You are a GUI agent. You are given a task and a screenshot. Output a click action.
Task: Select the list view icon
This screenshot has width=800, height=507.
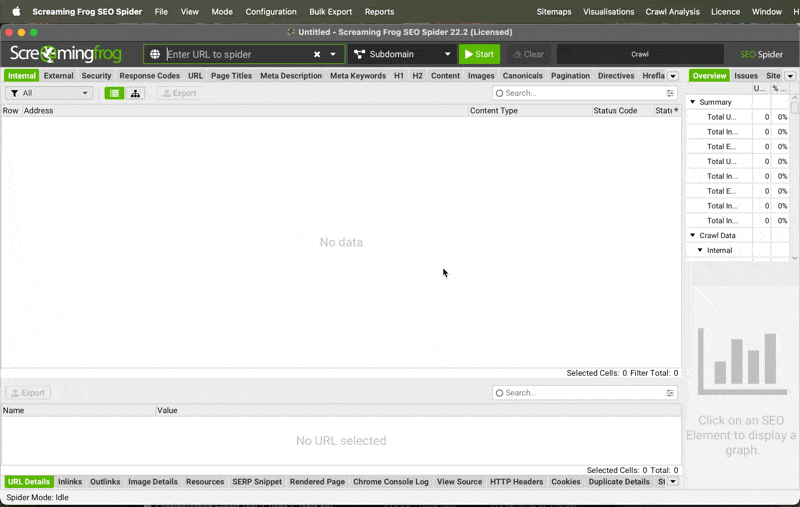[x=114, y=93]
